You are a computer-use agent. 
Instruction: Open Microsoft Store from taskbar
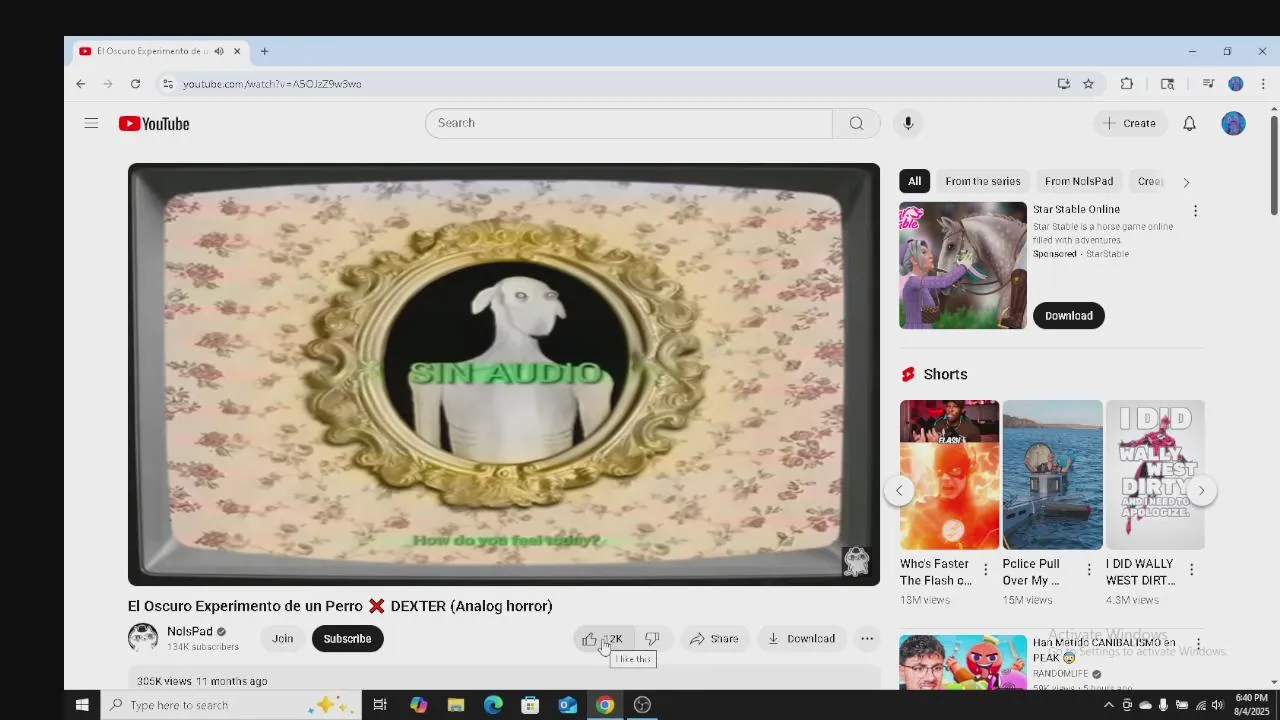click(x=530, y=705)
